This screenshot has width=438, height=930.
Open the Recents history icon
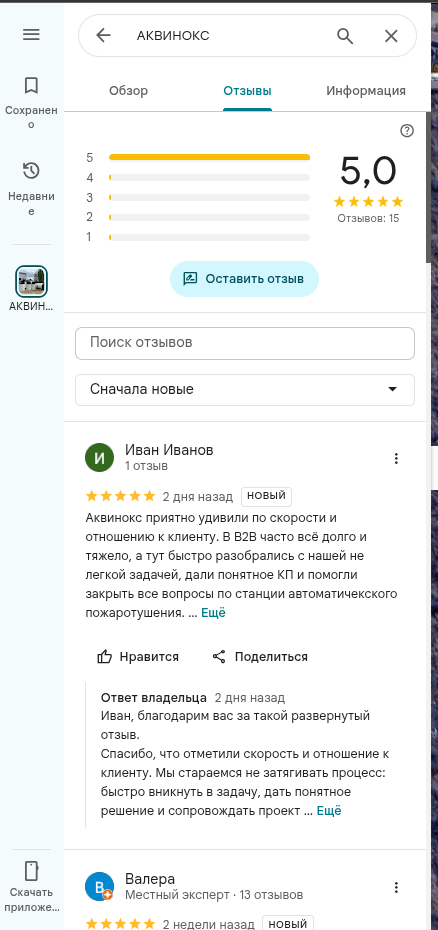pyautogui.click(x=31, y=171)
